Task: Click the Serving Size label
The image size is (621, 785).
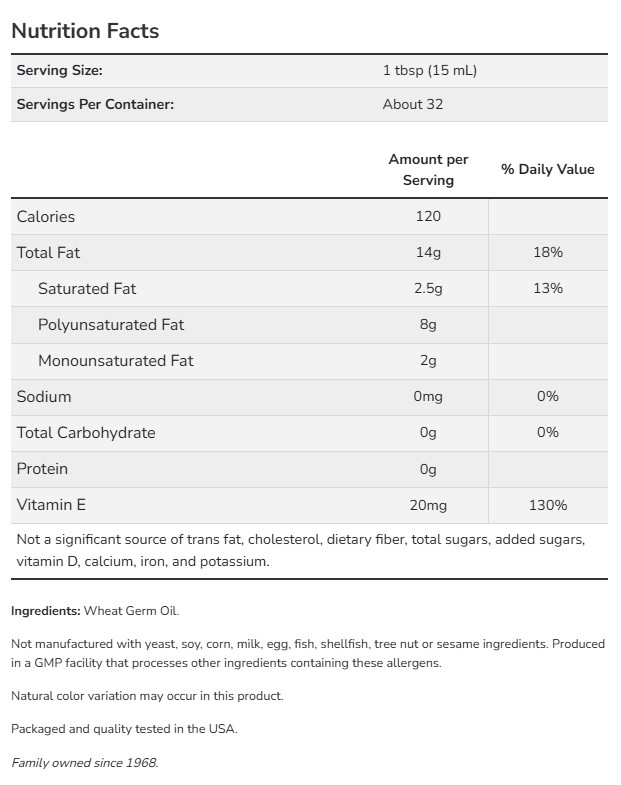Action: [60, 70]
